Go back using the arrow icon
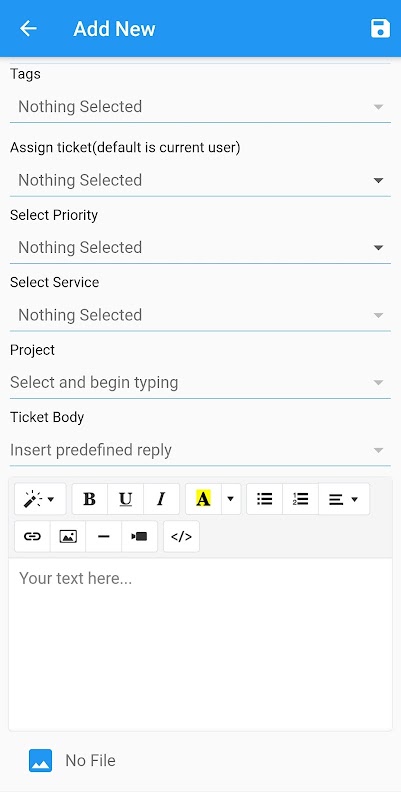The width and height of the screenshot is (401, 800). 28,29
